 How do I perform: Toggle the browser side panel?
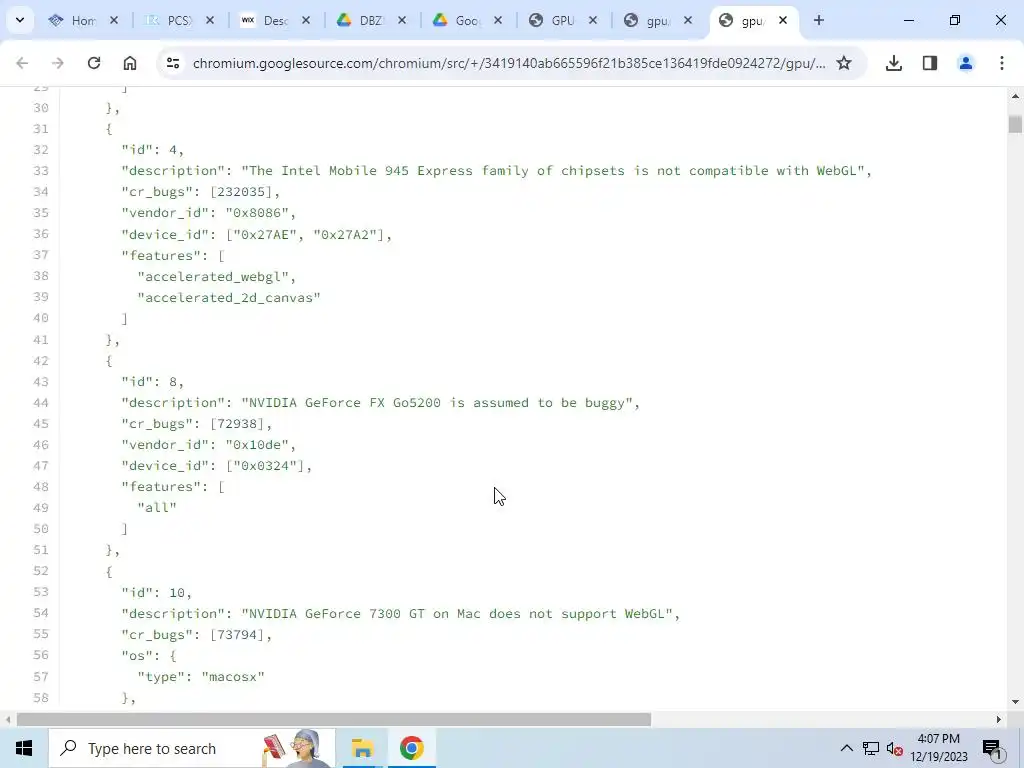tap(930, 63)
